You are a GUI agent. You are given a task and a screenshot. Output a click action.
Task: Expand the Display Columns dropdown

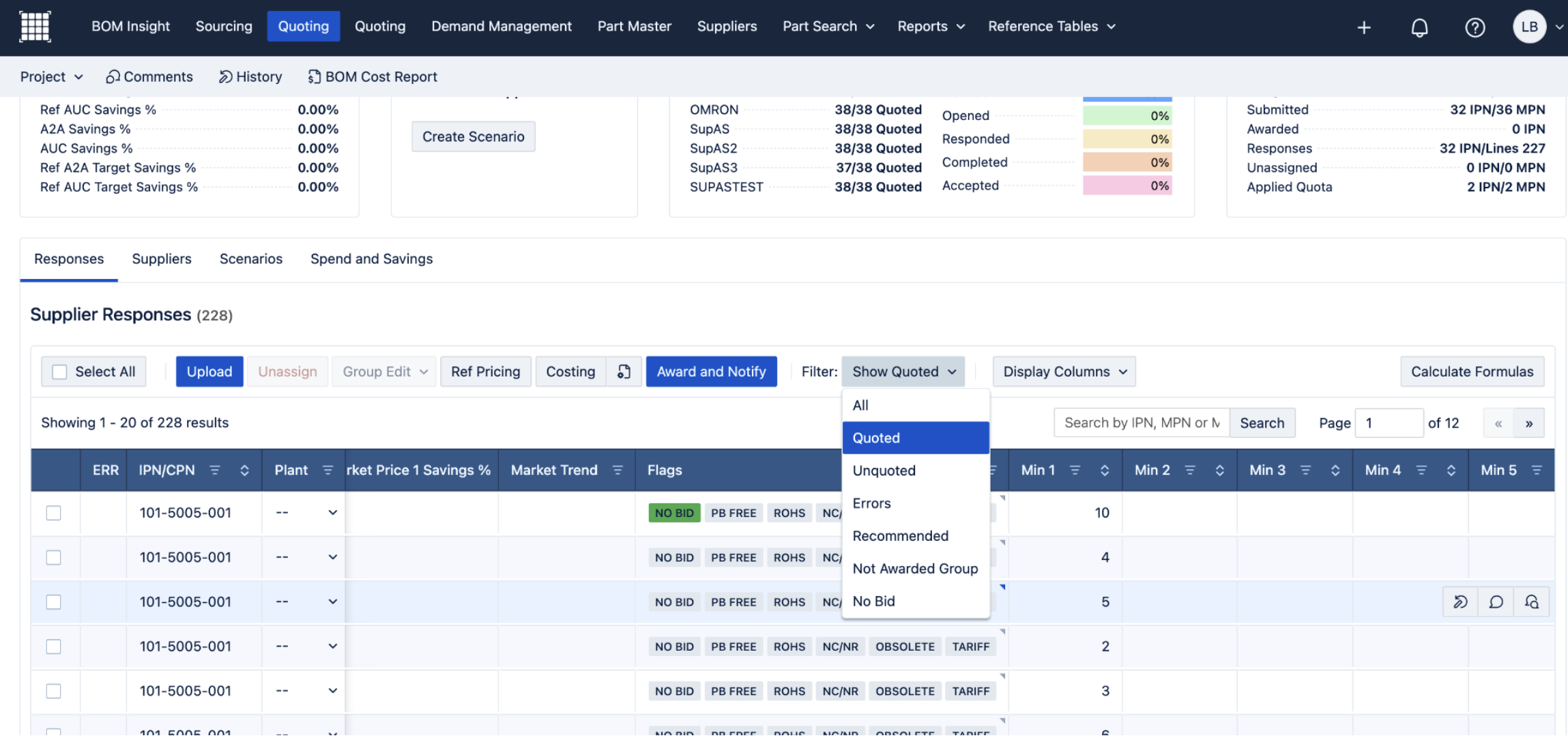(x=1064, y=372)
